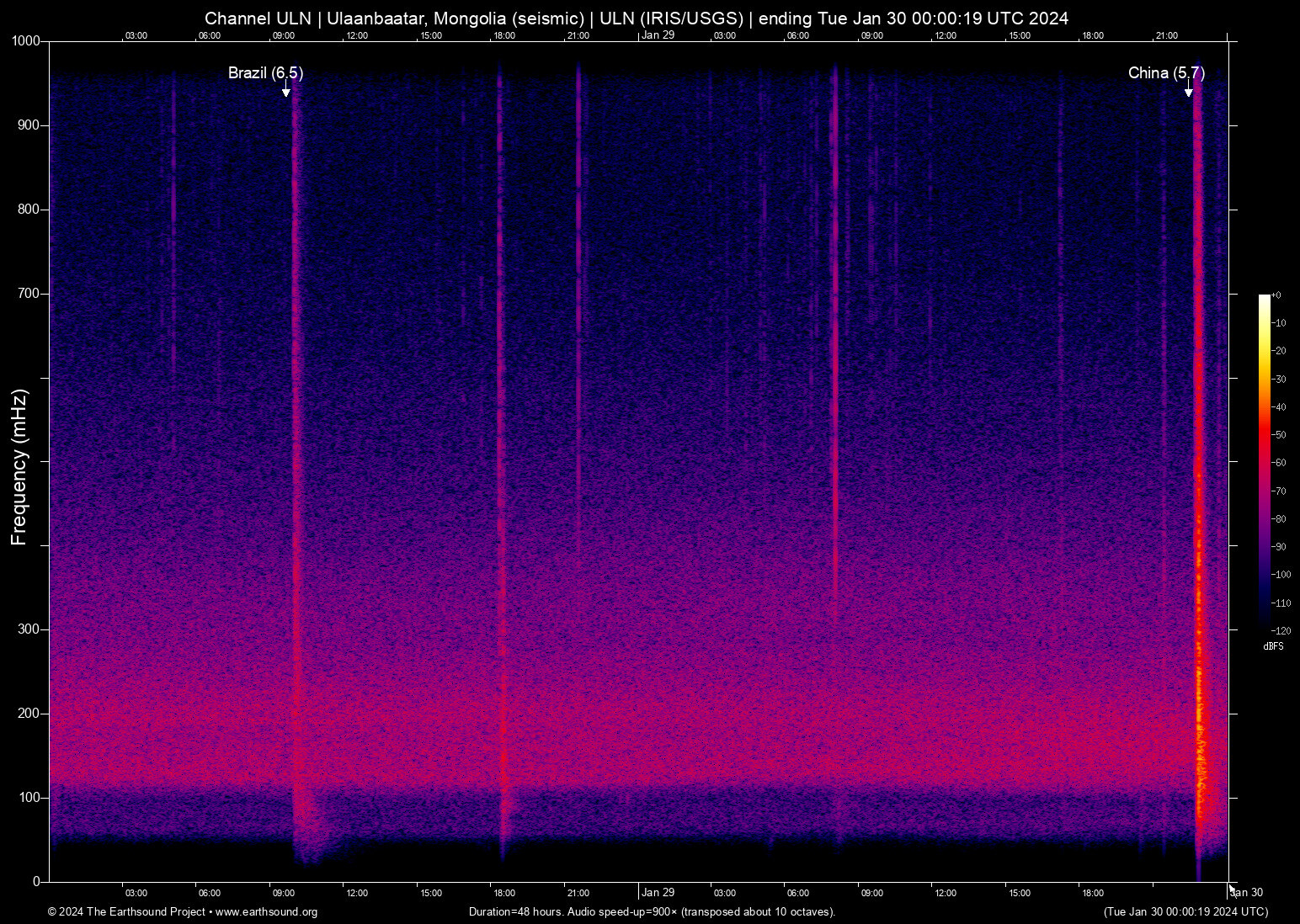Click the 12:00 timestamp on top axis

pyautogui.click(x=357, y=35)
